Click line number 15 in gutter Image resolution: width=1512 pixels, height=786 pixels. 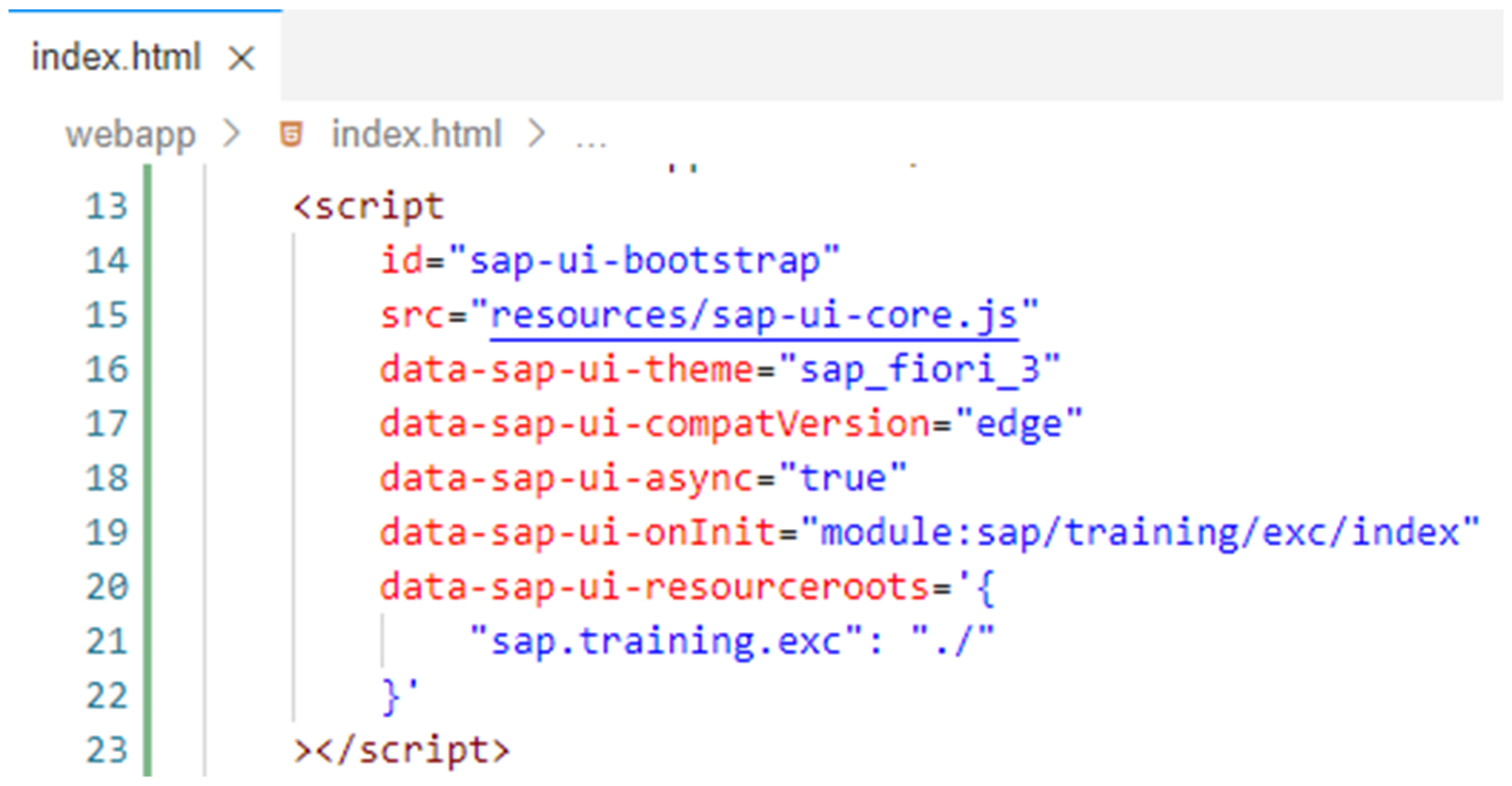[106, 315]
